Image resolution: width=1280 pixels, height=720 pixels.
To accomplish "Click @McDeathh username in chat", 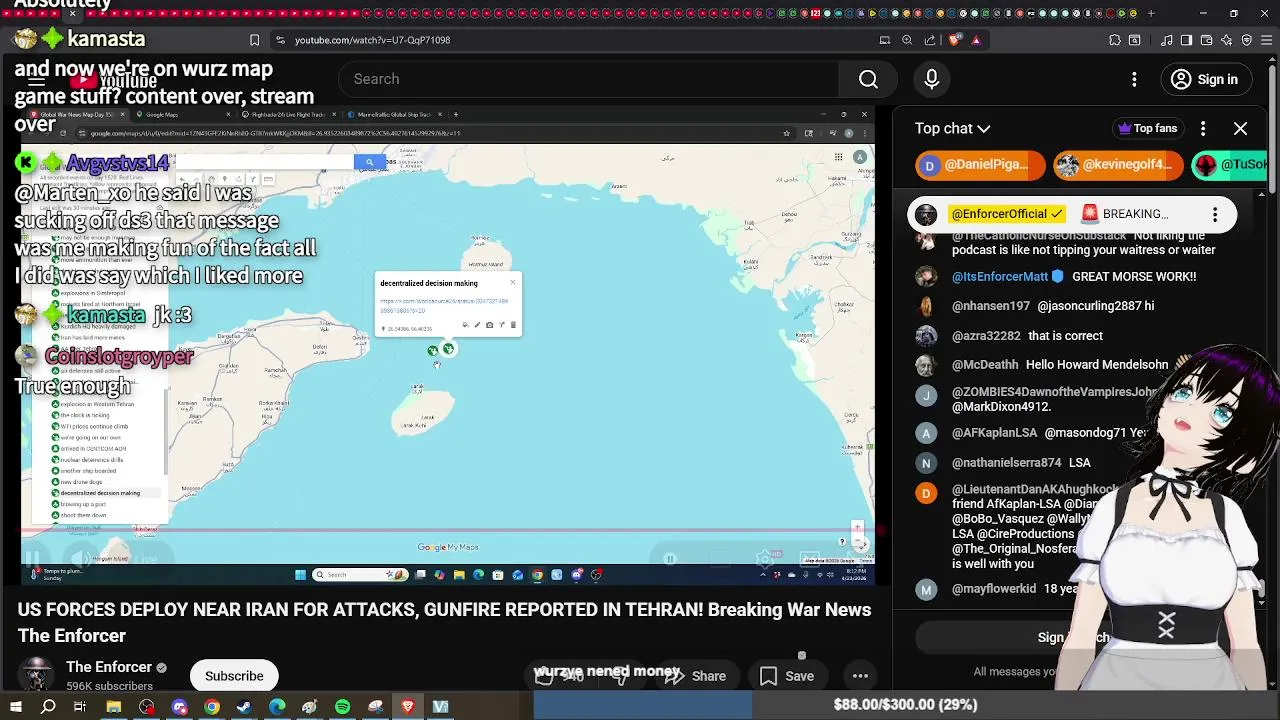I will pos(985,365).
